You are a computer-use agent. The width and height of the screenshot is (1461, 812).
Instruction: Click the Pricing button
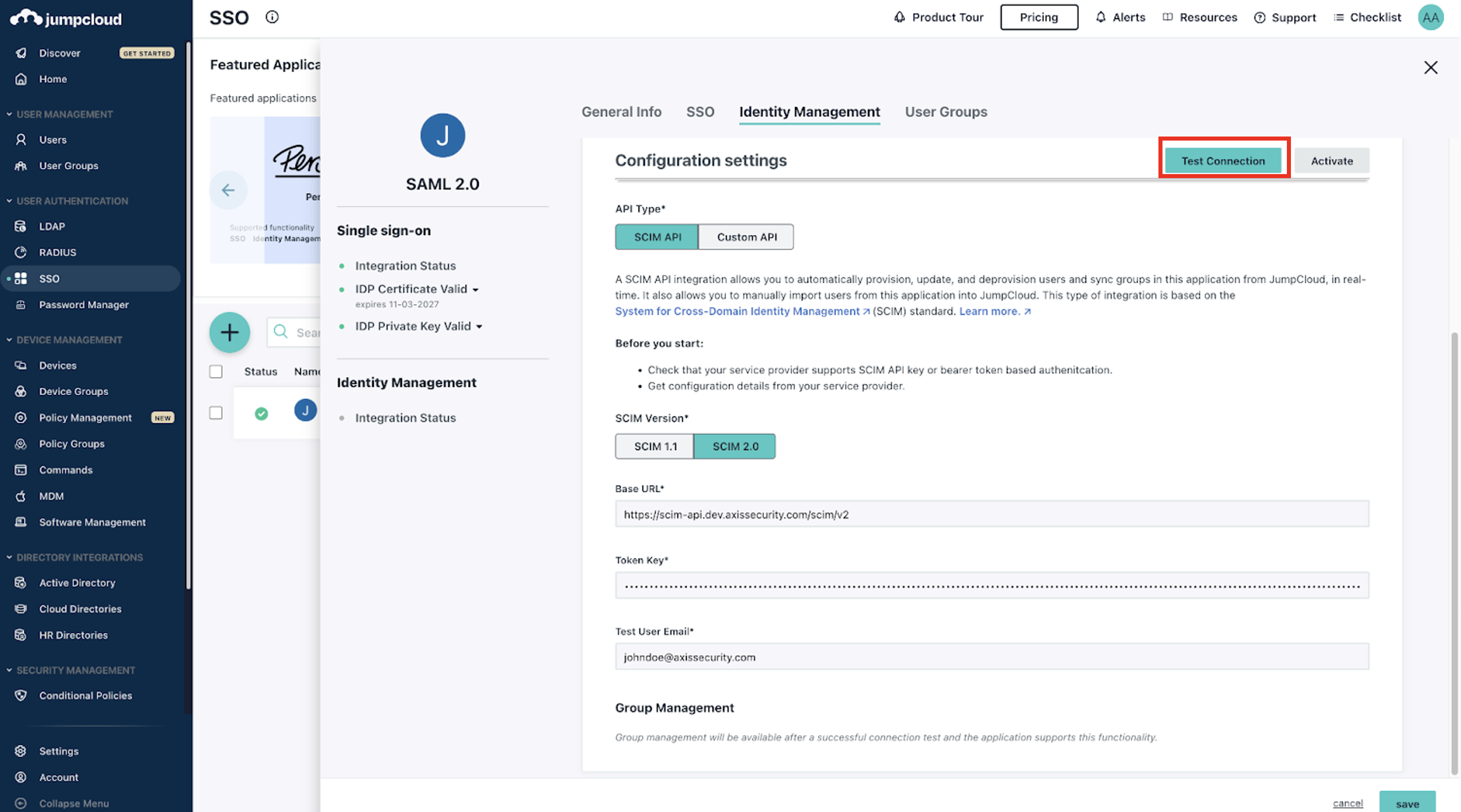(1039, 17)
